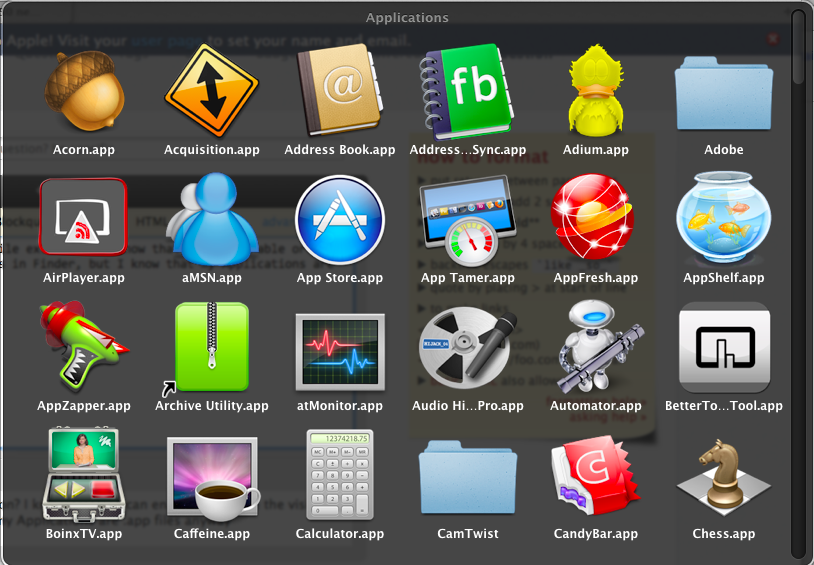Viewport: 814px width, 565px height.
Task: Click the CandyBar.app label
Action: (x=596, y=534)
